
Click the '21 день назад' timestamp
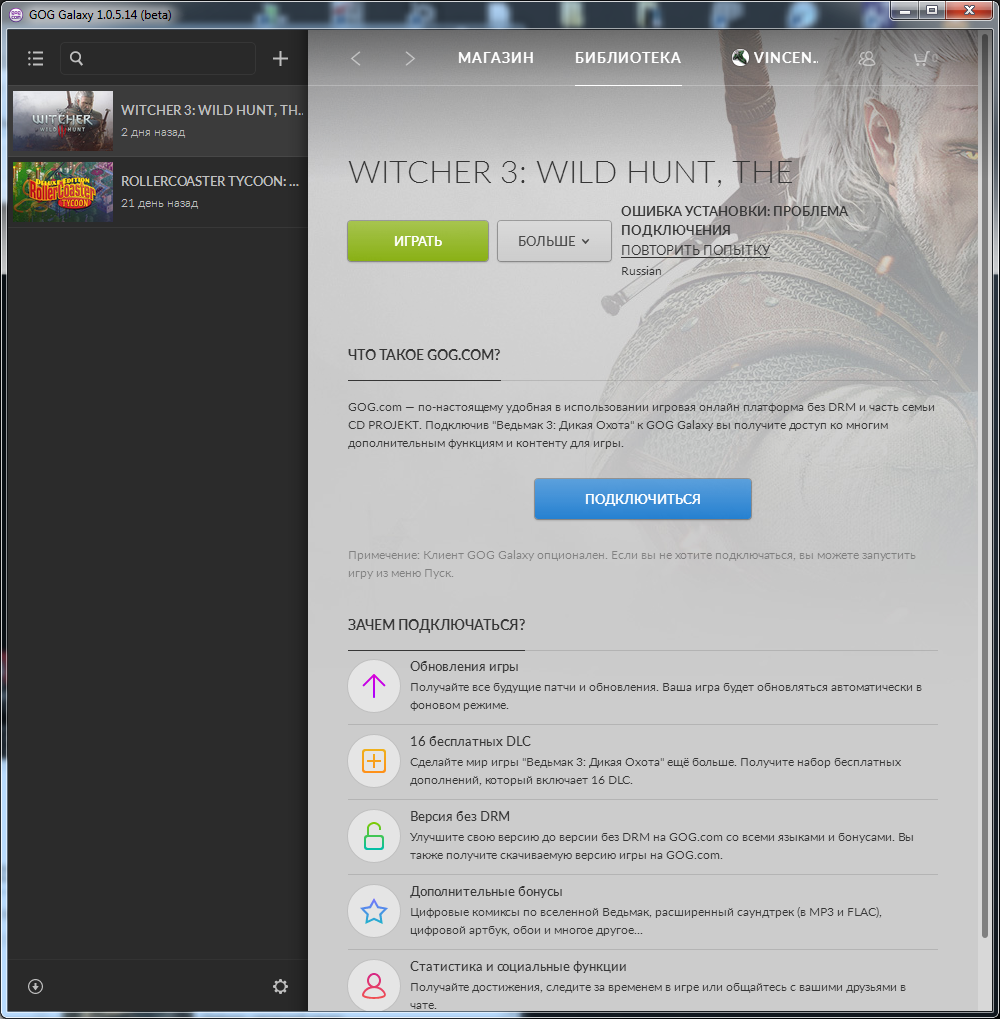tap(160, 203)
